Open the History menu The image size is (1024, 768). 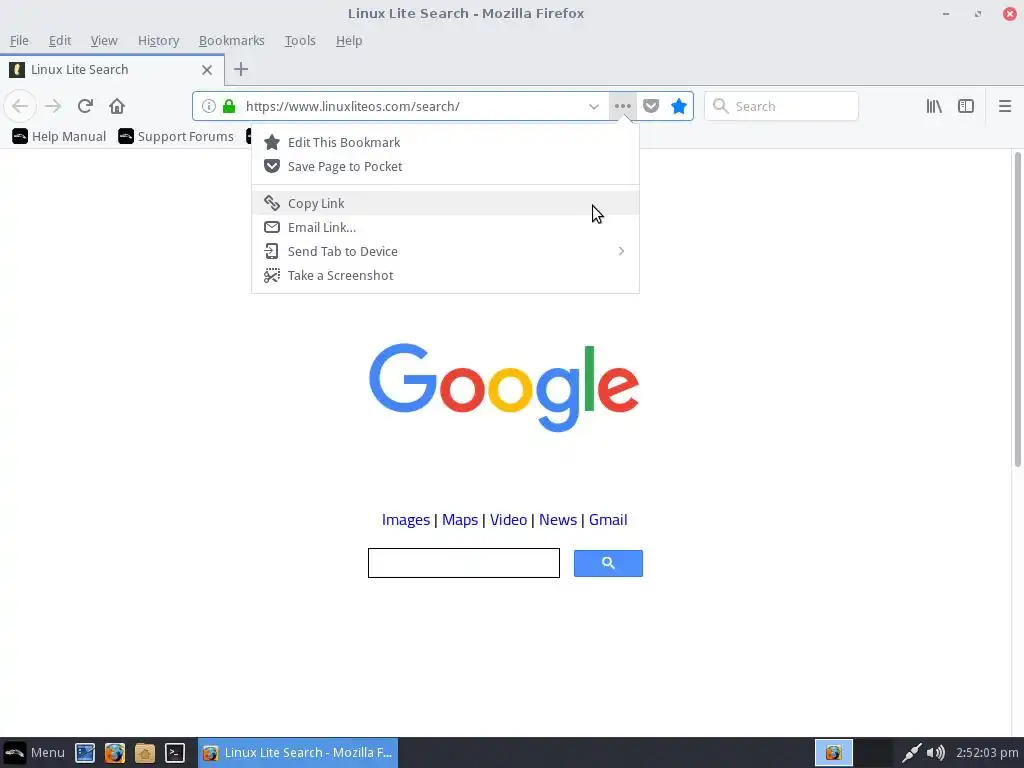point(158,40)
